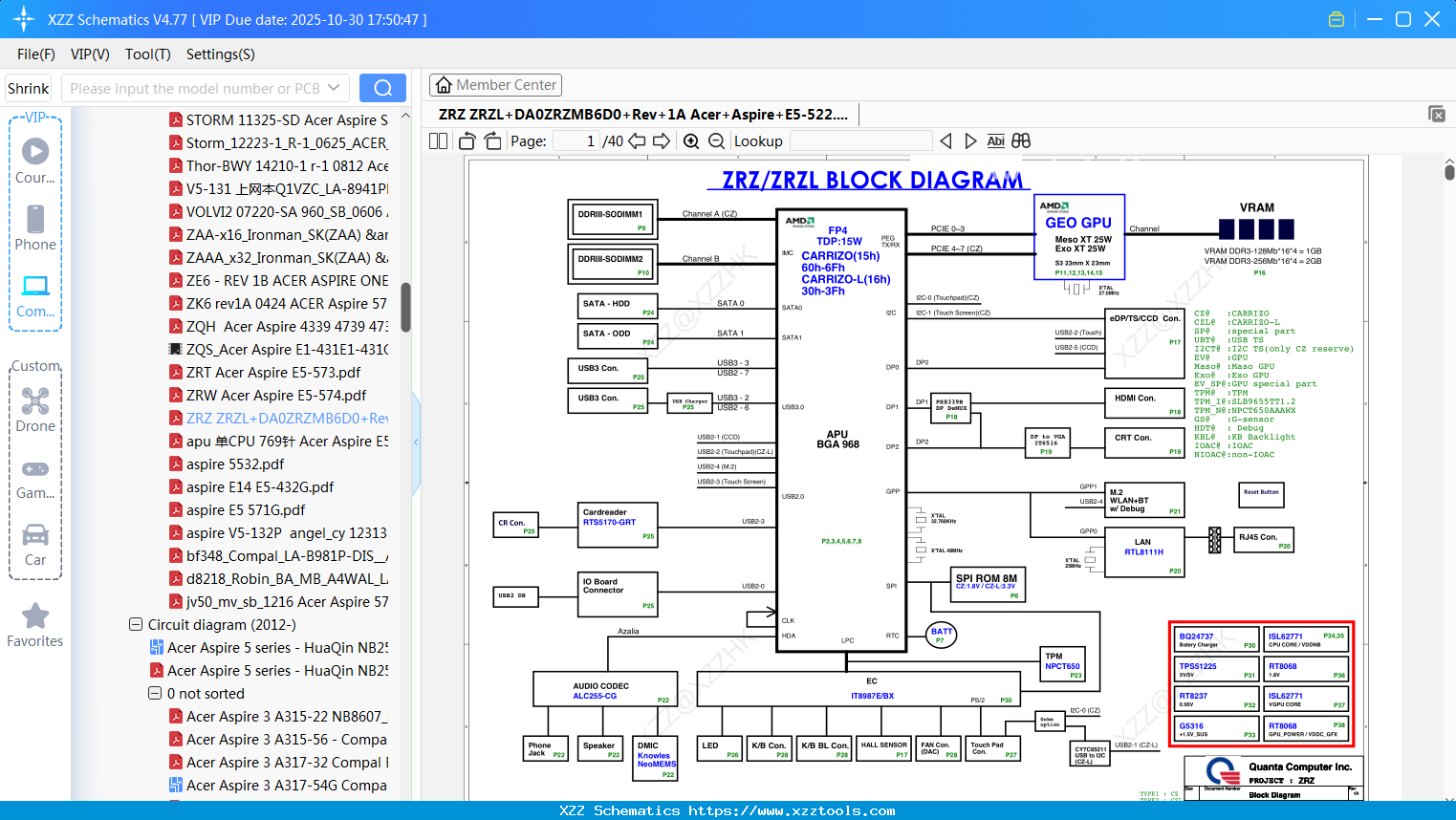The width and height of the screenshot is (1456, 820).
Task: Click the file tree scroll-up arrow
Action: 405,116
